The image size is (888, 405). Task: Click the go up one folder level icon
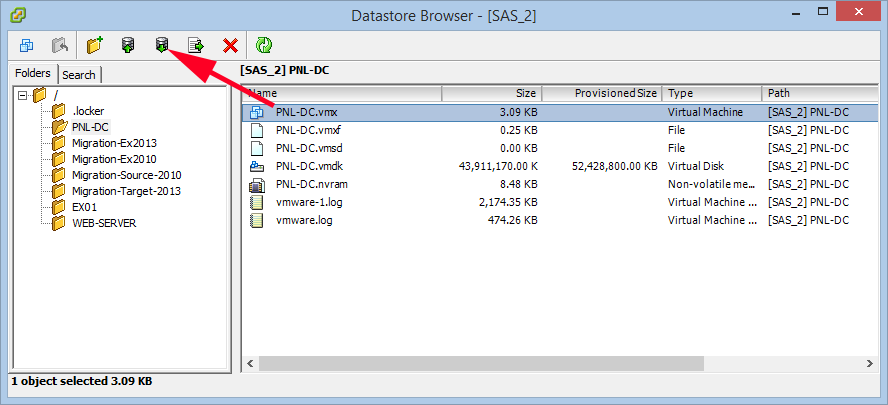59,45
